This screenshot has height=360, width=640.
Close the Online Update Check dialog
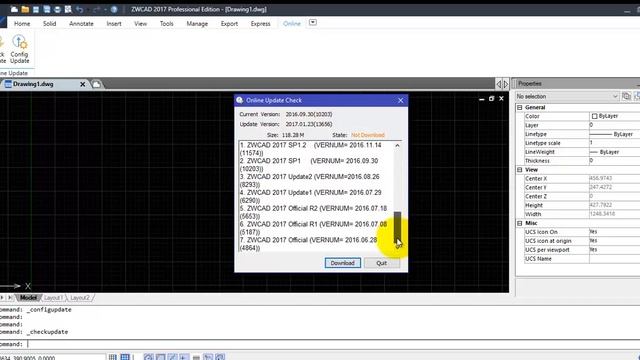(400, 100)
